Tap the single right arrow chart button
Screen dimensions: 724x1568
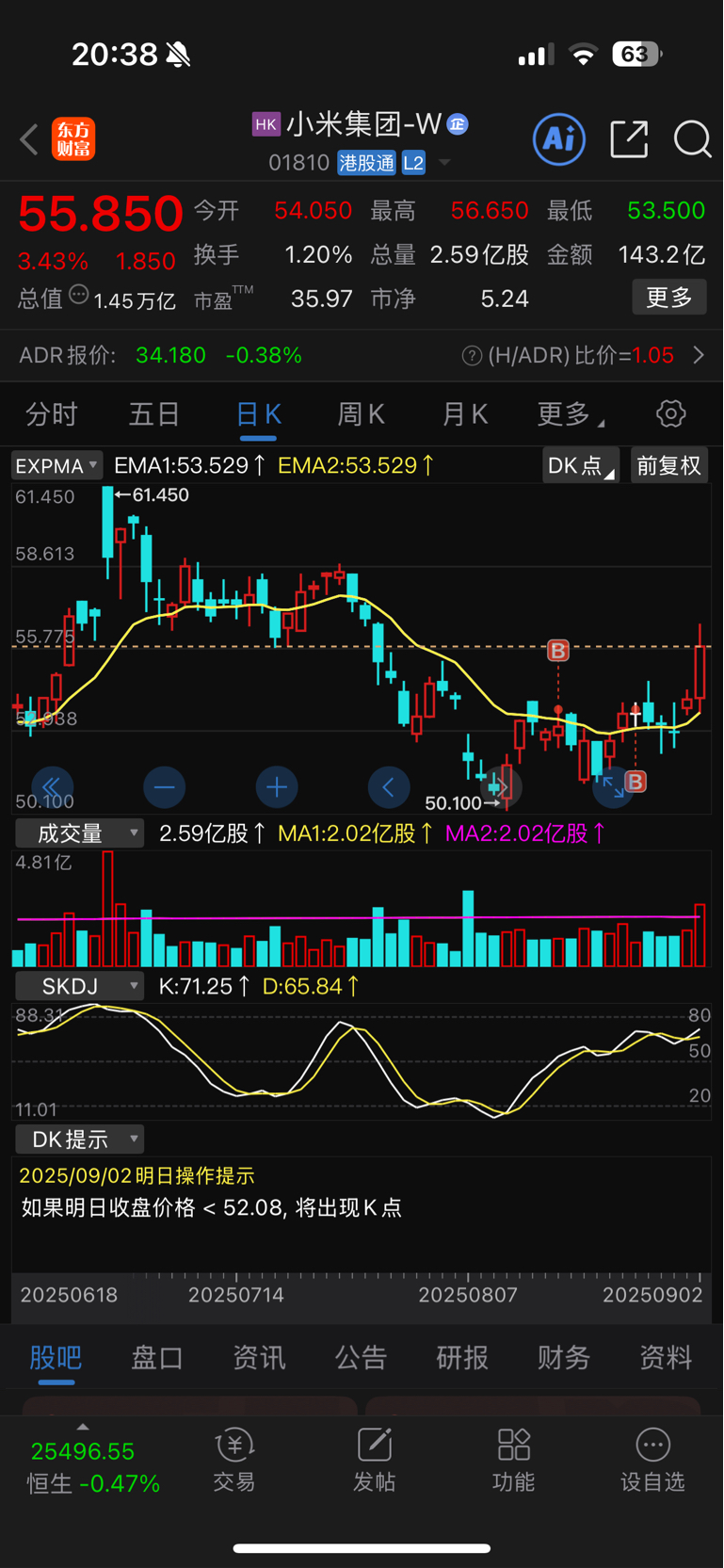click(501, 787)
